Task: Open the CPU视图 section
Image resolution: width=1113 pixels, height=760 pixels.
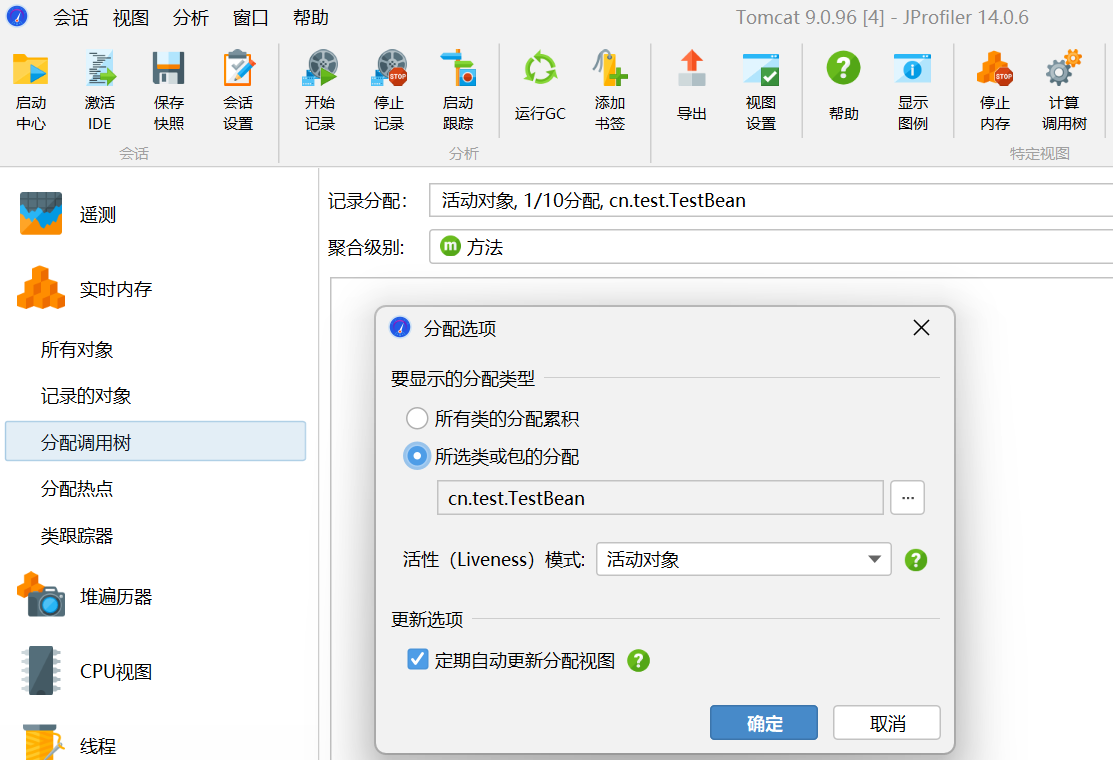Action: click(x=85, y=671)
